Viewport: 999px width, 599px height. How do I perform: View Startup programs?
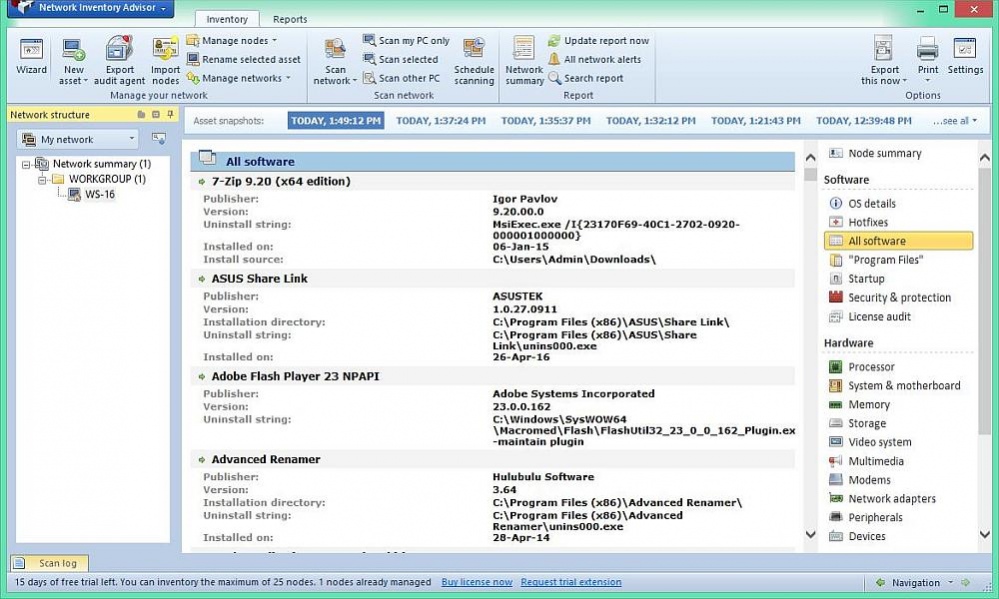tap(857, 278)
